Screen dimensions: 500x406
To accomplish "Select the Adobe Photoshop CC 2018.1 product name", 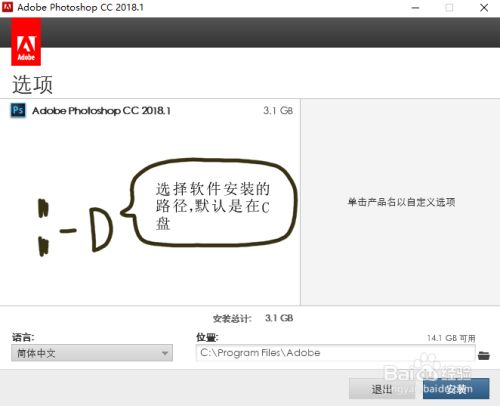I will point(101,111).
